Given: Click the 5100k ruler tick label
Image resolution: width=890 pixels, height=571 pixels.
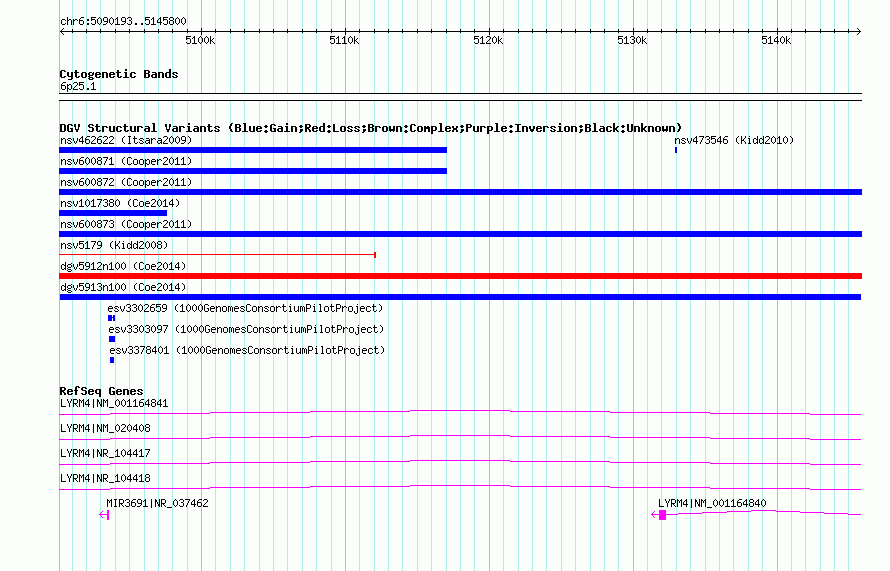Looking at the screenshot, I should coord(200,40).
